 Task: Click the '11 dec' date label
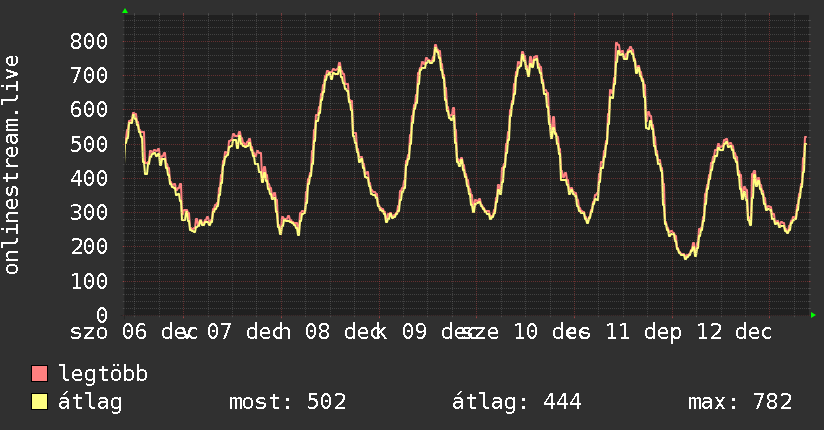click(x=644, y=332)
